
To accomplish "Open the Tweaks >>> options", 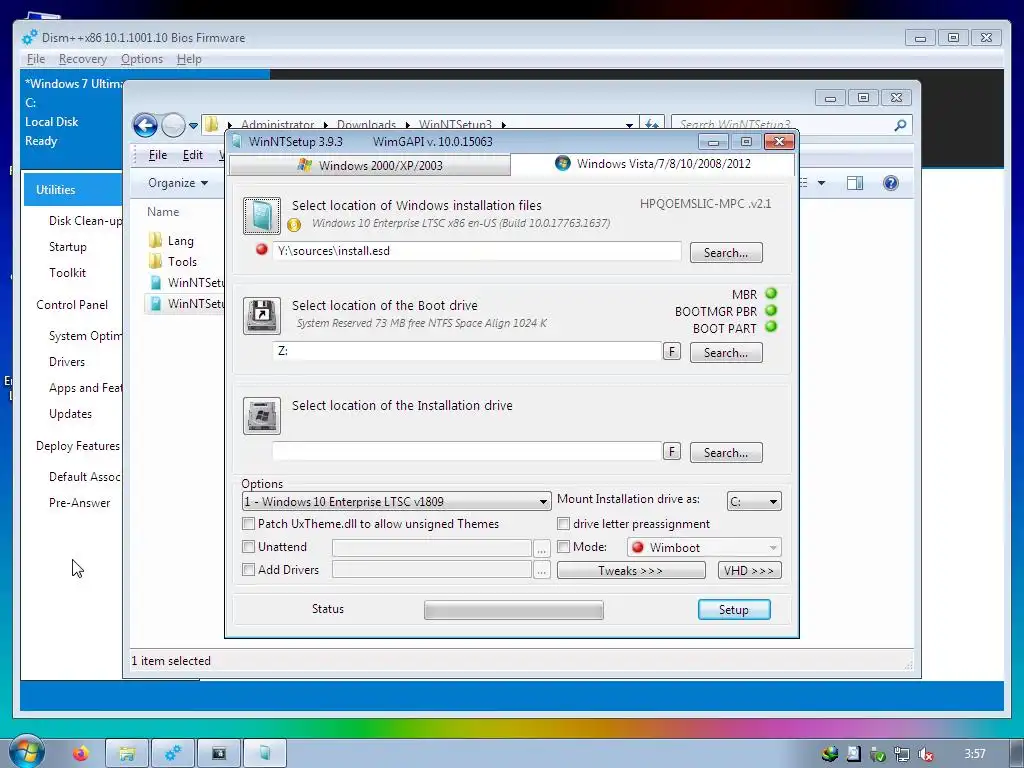I will pyautogui.click(x=631, y=570).
